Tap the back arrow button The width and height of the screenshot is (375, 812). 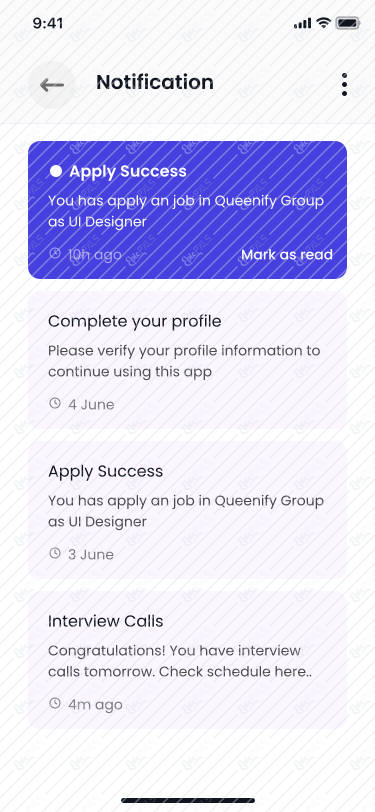tap(52, 85)
